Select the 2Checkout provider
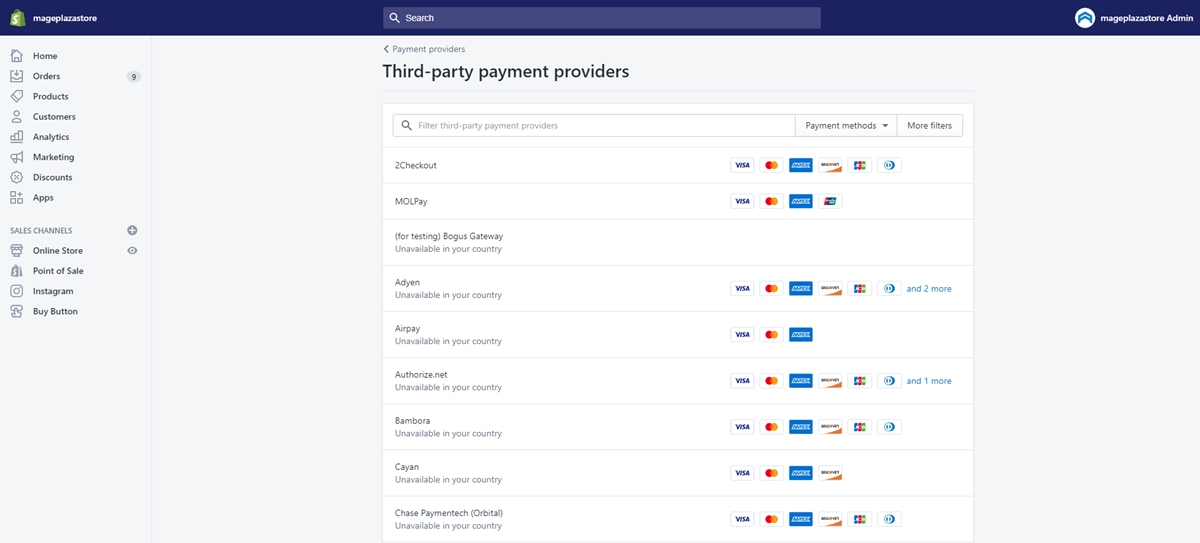Image resolution: width=1200 pixels, height=543 pixels. [678, 165]
